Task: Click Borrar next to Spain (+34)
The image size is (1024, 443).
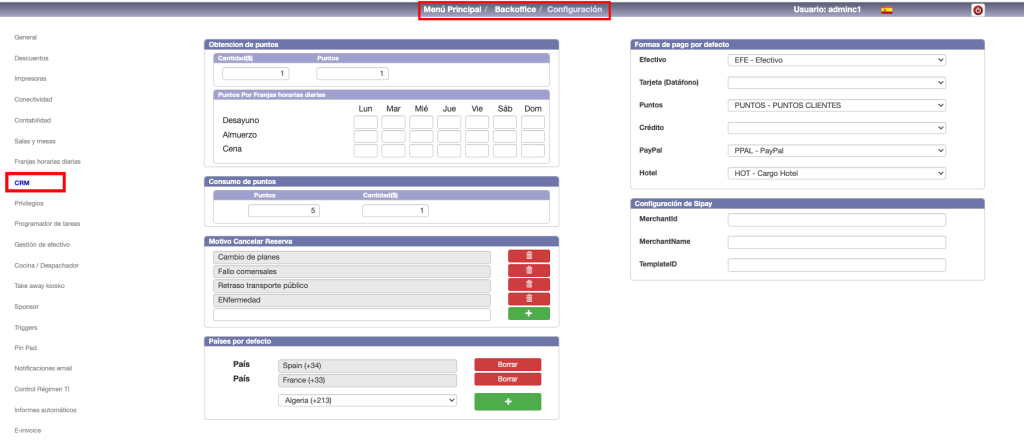Action: point(507,364)
